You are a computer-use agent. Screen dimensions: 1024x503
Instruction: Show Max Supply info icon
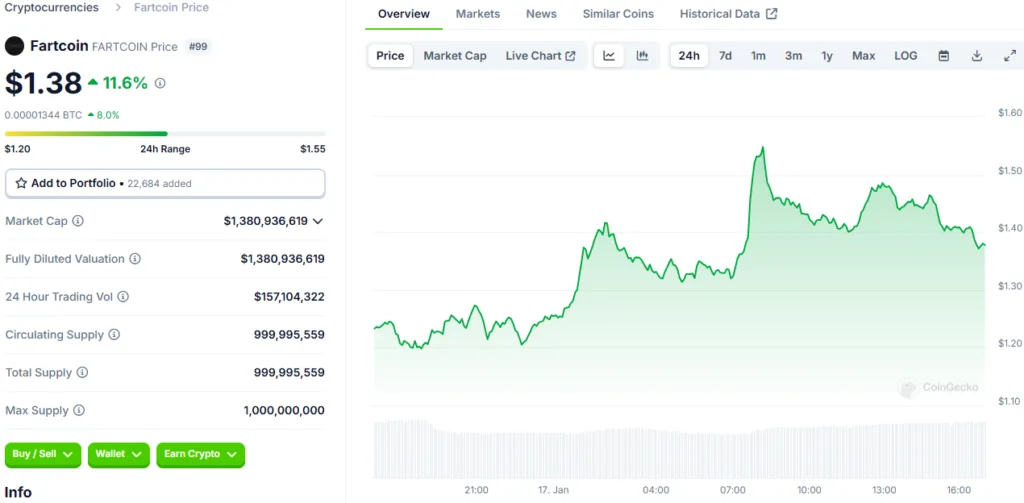click(79, 410)
